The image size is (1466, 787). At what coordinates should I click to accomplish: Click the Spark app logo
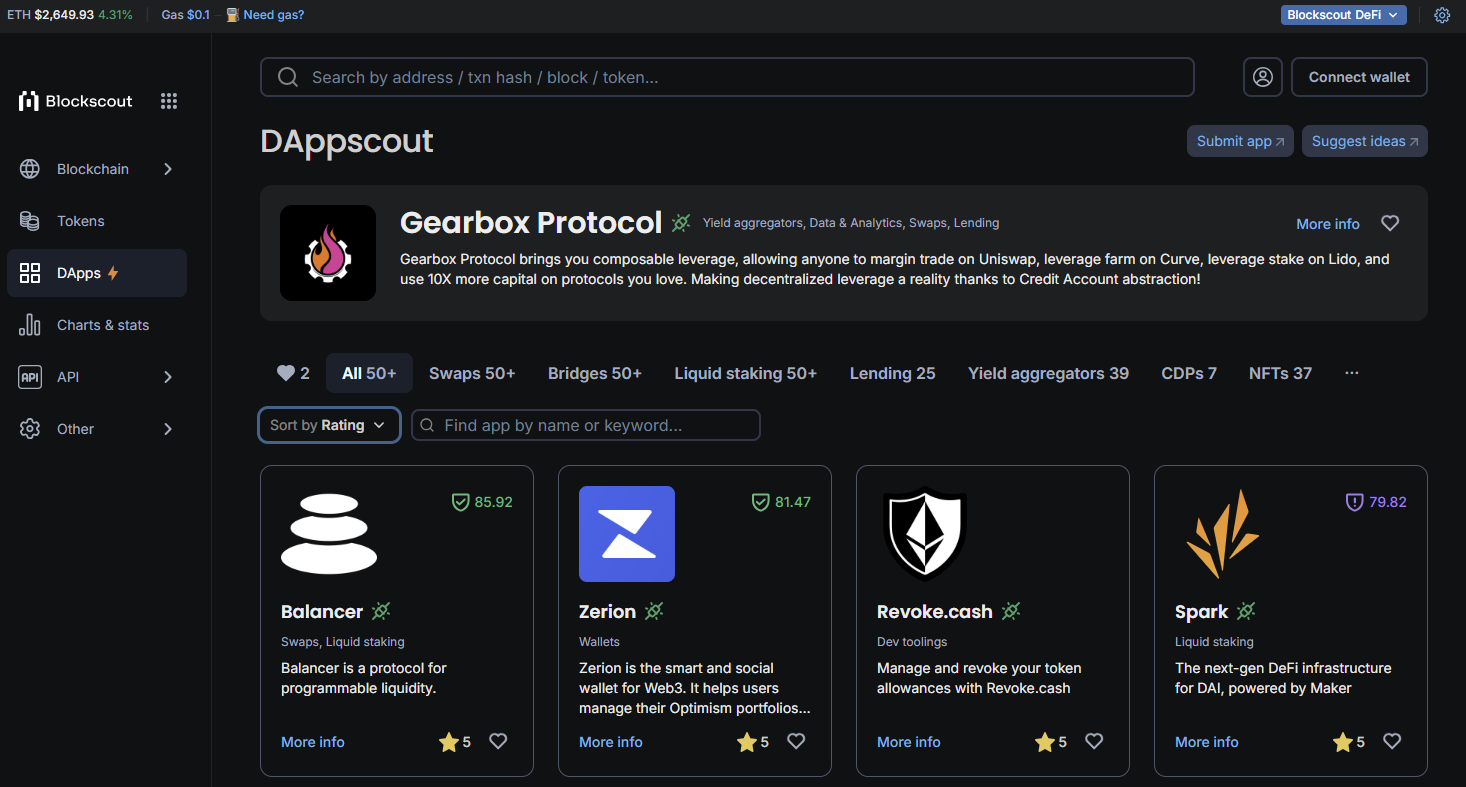coord(1222,534)
